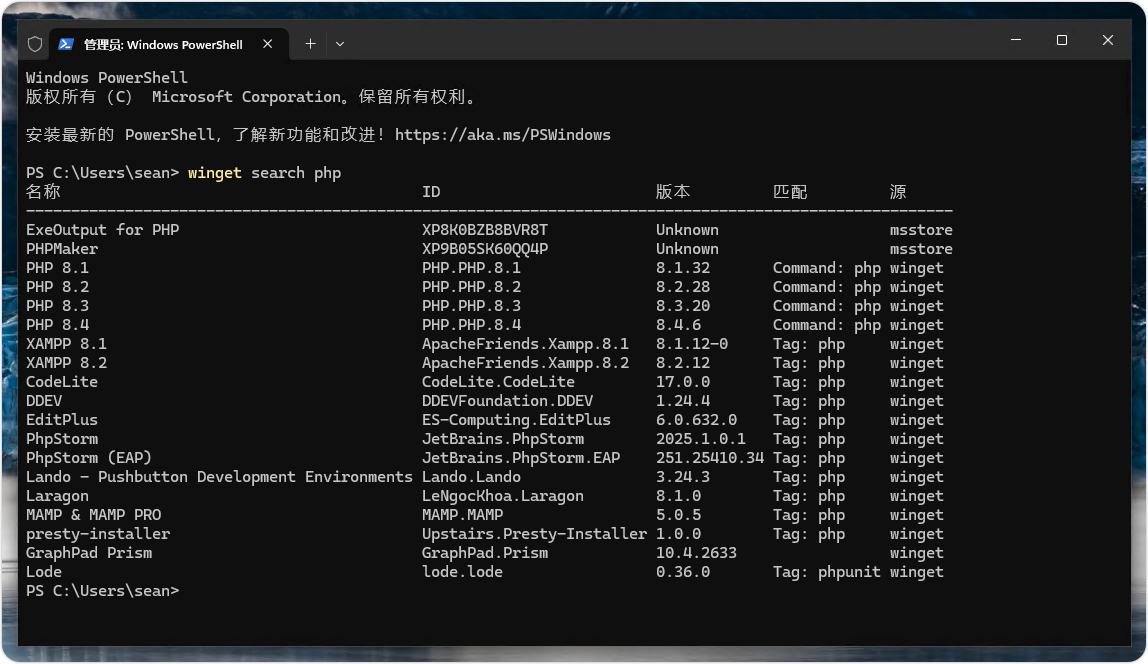This screenshot has width=1148, height=664.
Task: Click the 'Windows PowerShell' banner line
Action: pyautogui.click(x=107, y=78)
